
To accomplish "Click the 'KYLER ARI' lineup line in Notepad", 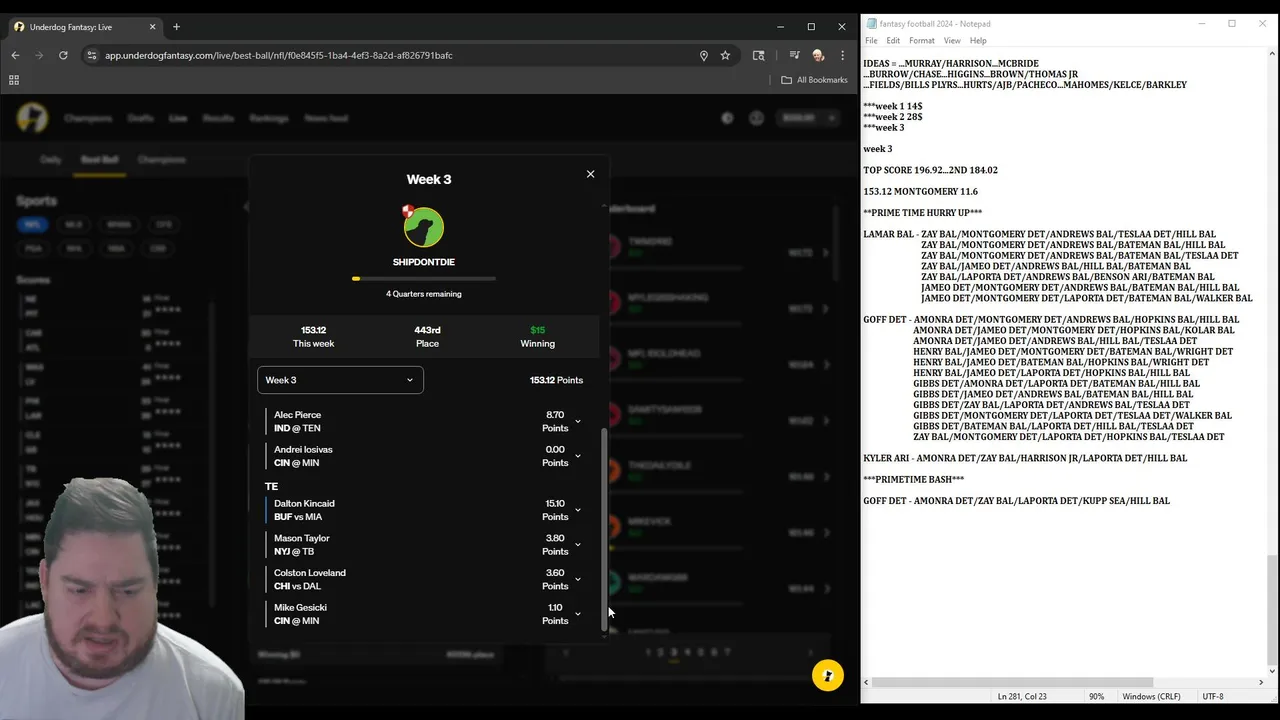I will pos(1025,458).
